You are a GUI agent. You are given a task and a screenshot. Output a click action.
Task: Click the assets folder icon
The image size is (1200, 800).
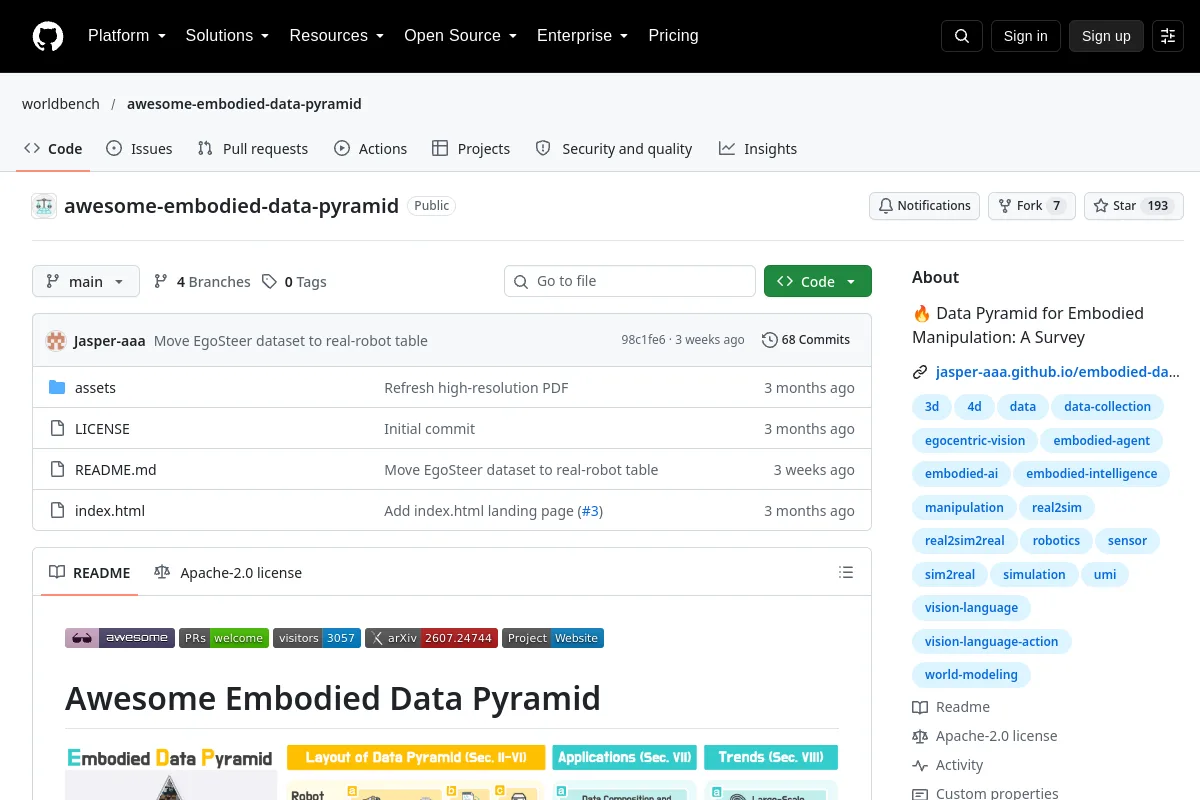(x=57, y=388)
